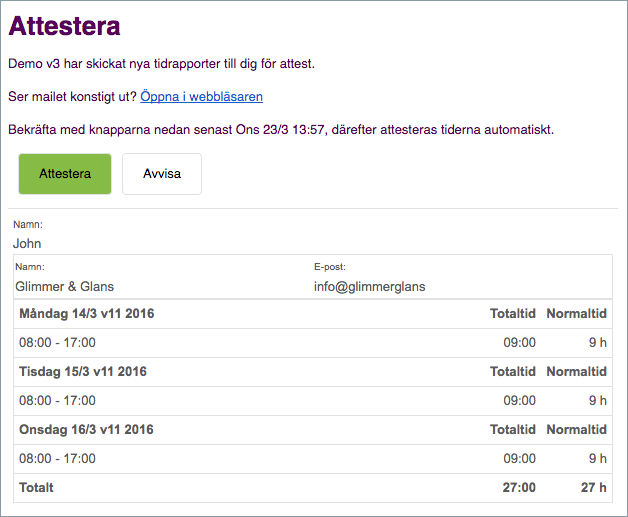Click the name 'John'
Image resolution: width=628 pixels, height=517 pixels.
coord(27,243)
